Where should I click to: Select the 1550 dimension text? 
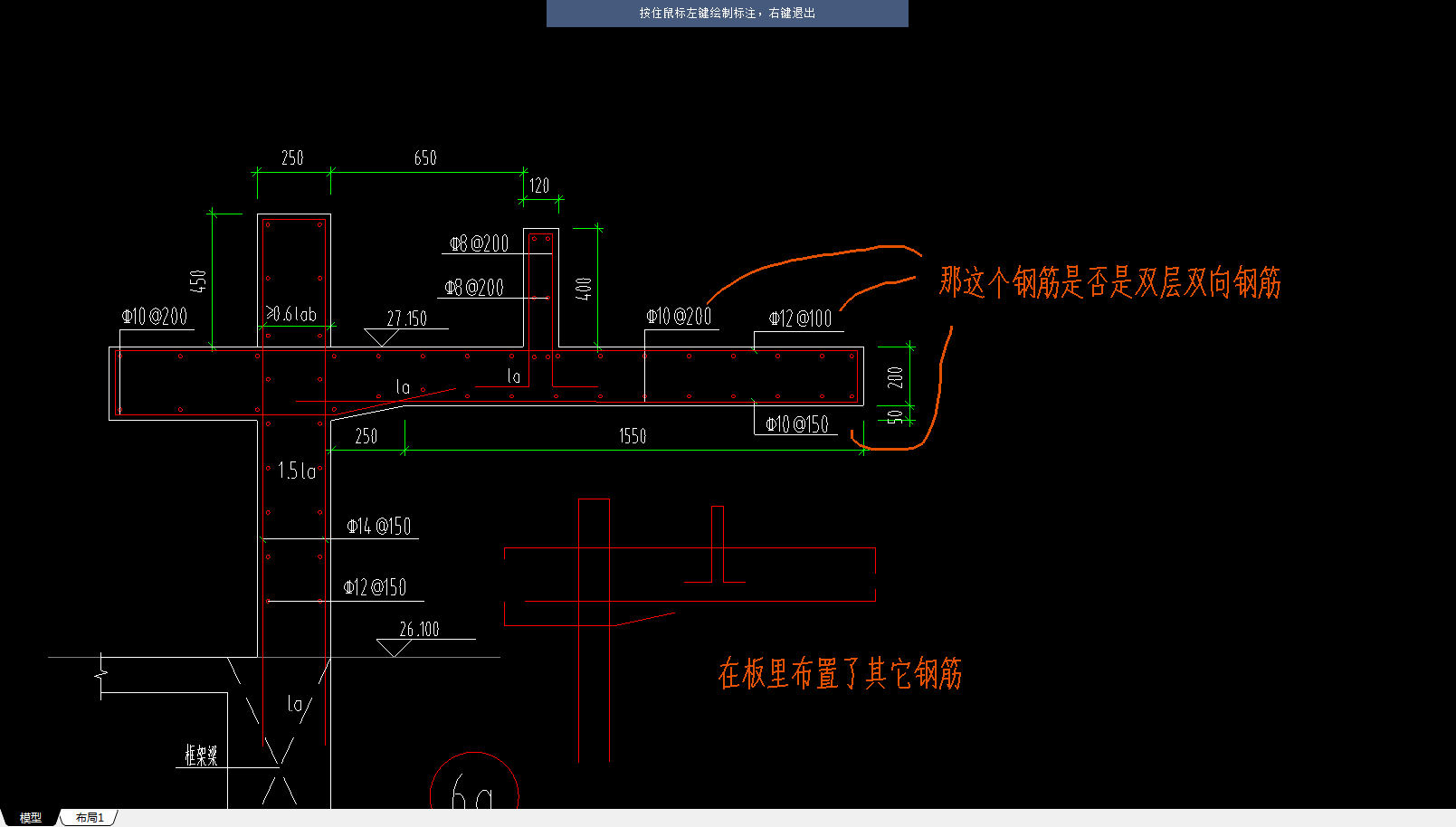[x=633, y=436]
